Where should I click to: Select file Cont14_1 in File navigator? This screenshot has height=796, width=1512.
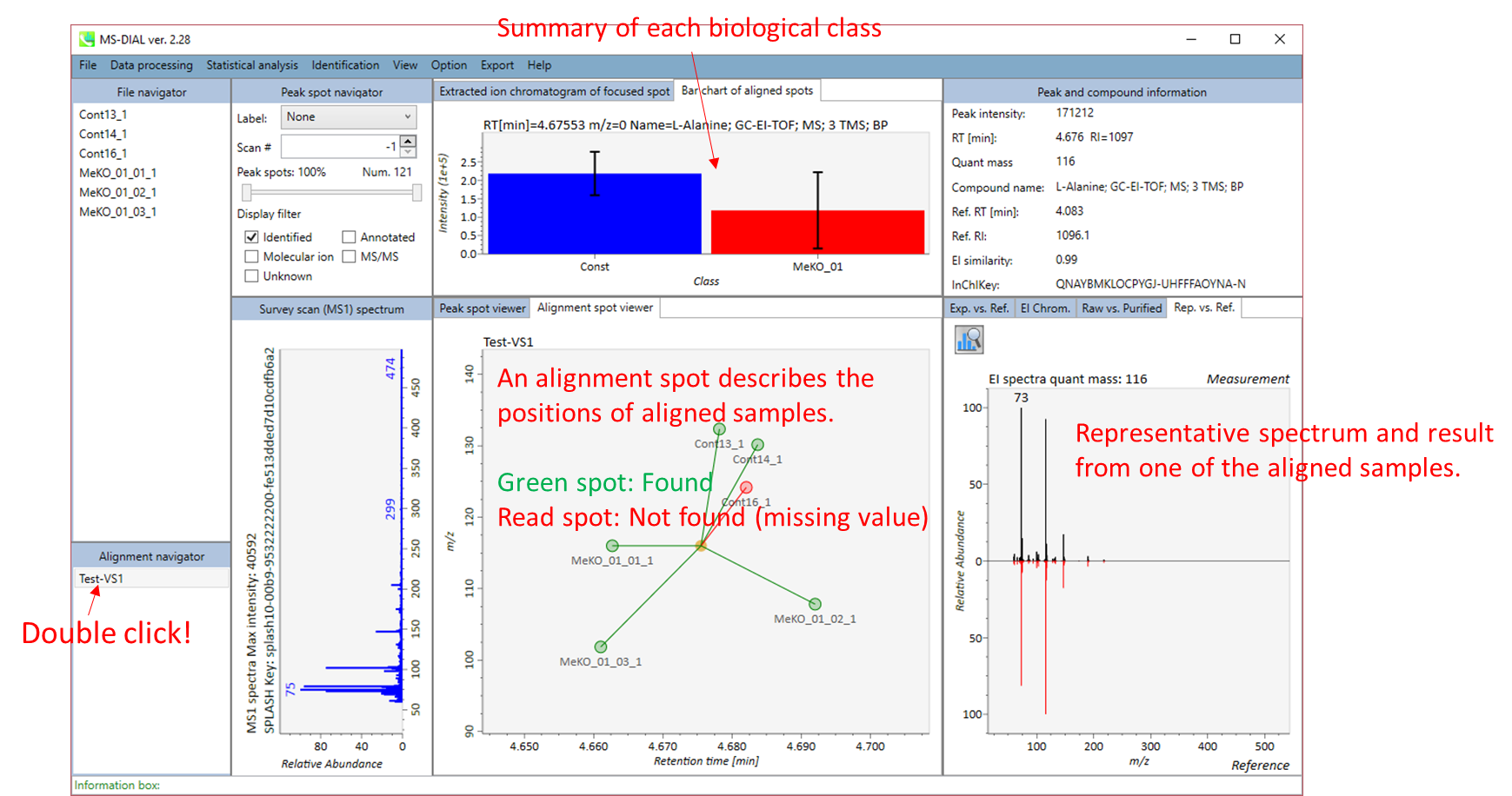tap(103, 134)
